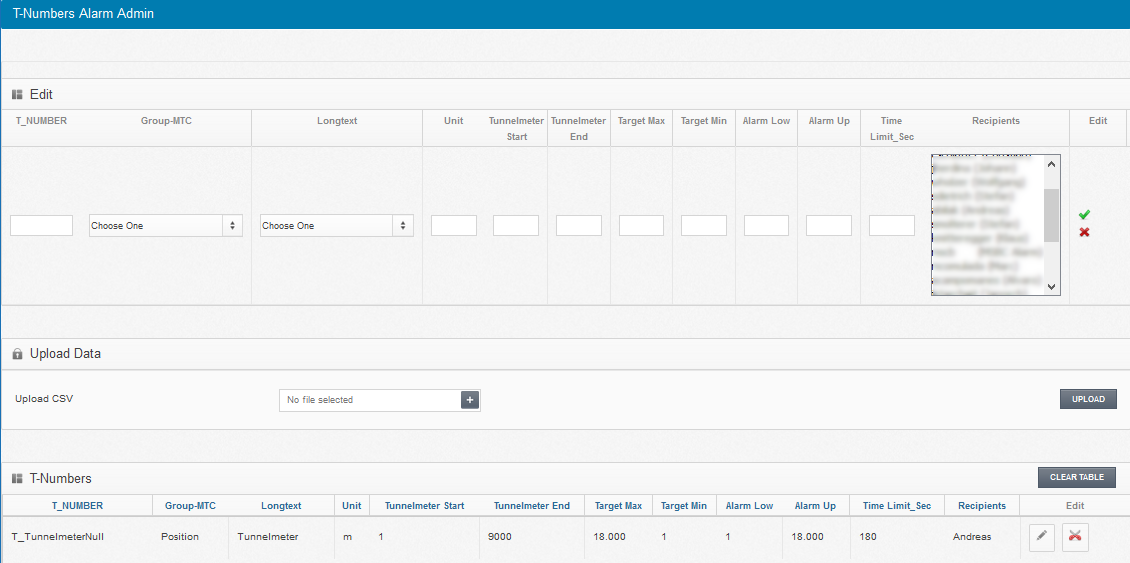1130x563 pixels.
Task: Click the green checkmark save icon
Action: click(1084, 215)
